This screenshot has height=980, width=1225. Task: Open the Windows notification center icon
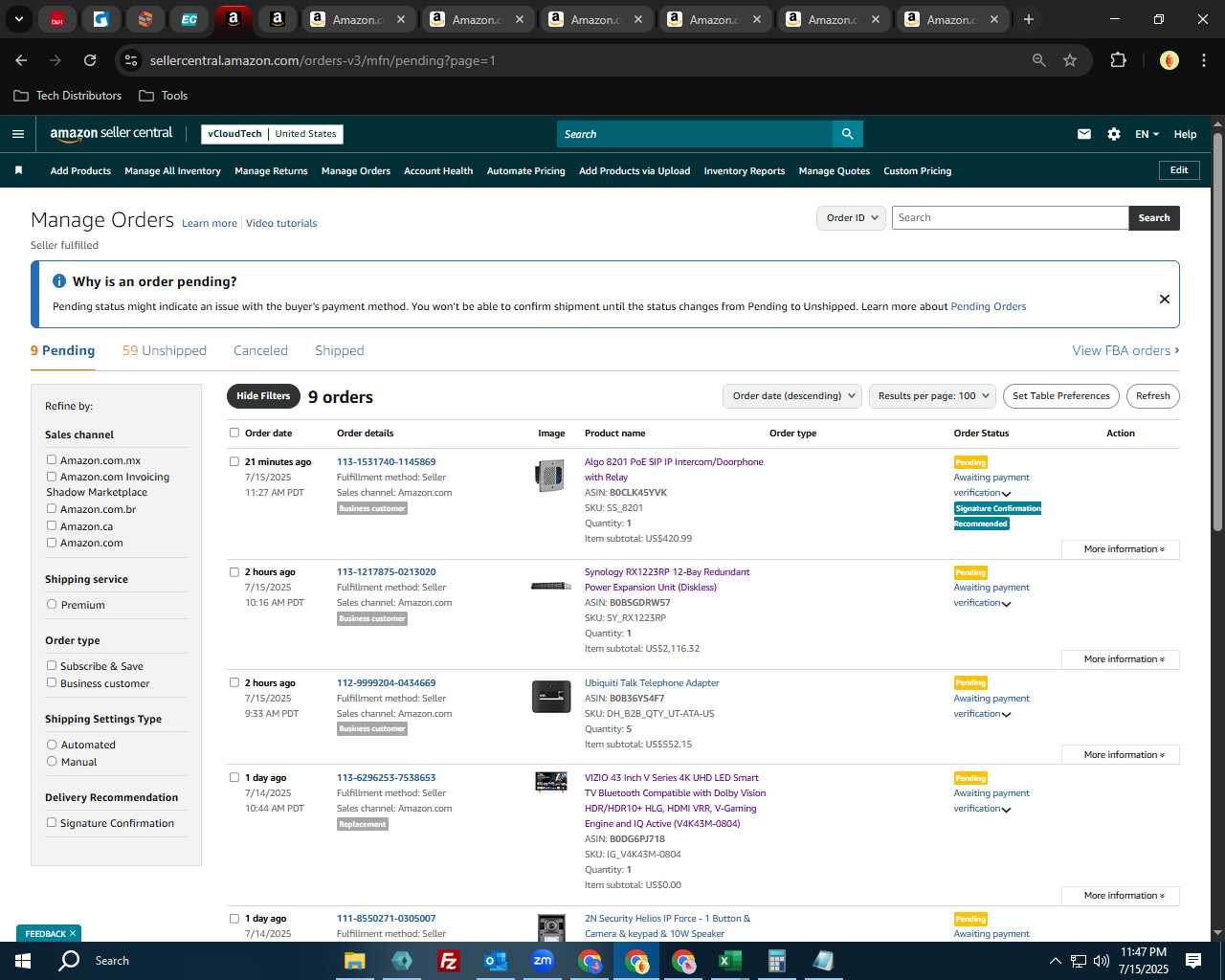click(x=1193, y=961)
